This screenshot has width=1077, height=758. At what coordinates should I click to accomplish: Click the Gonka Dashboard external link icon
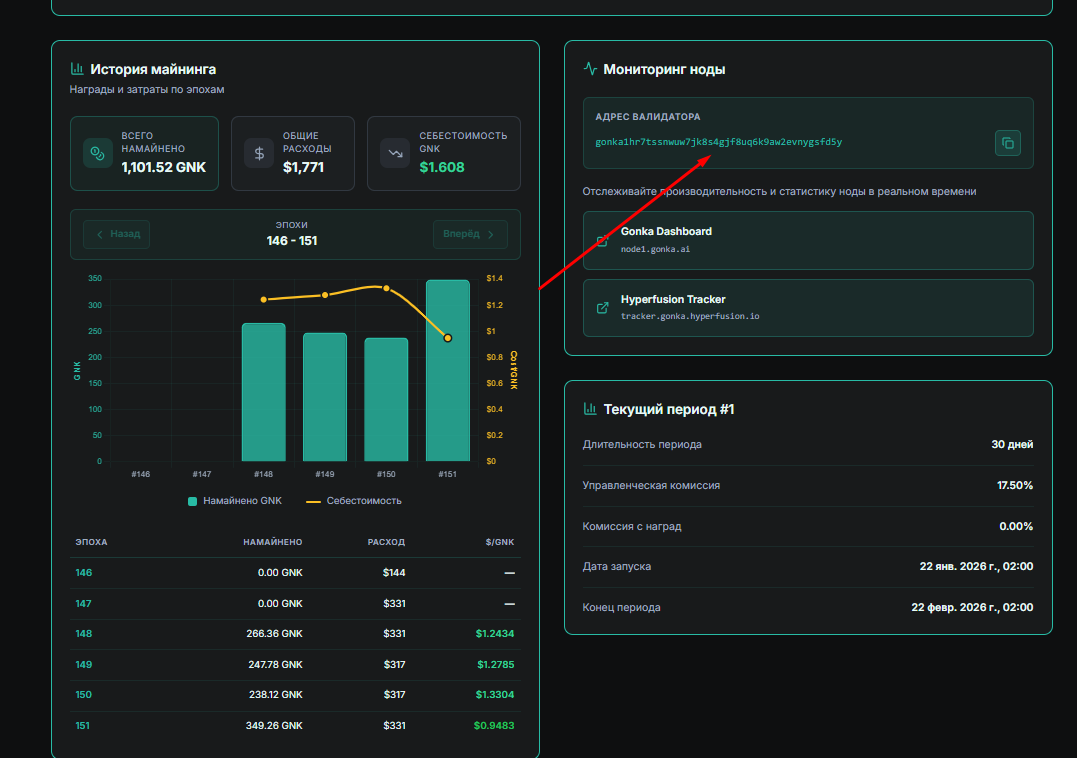pos(602,240)
